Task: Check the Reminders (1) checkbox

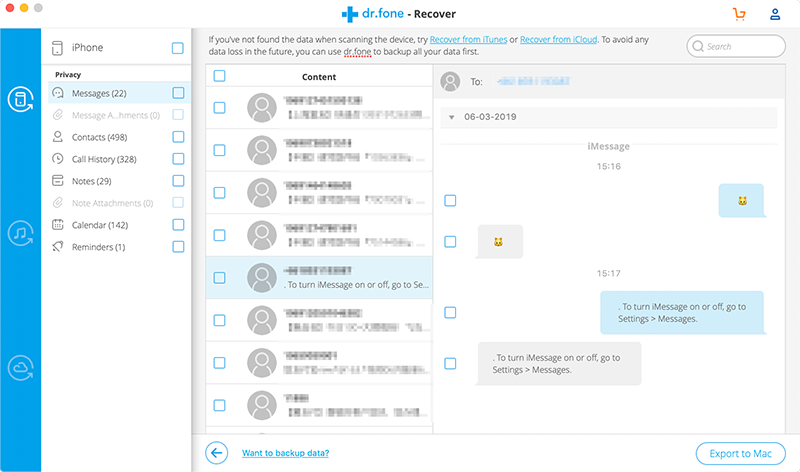Action: coord(178,246)
